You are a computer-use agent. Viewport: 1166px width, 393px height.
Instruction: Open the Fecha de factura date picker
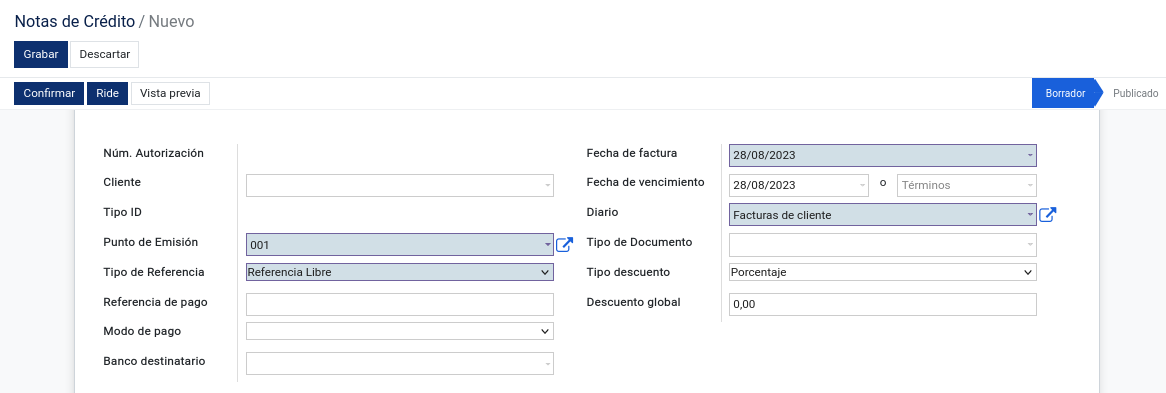click(x=883, y=156)
